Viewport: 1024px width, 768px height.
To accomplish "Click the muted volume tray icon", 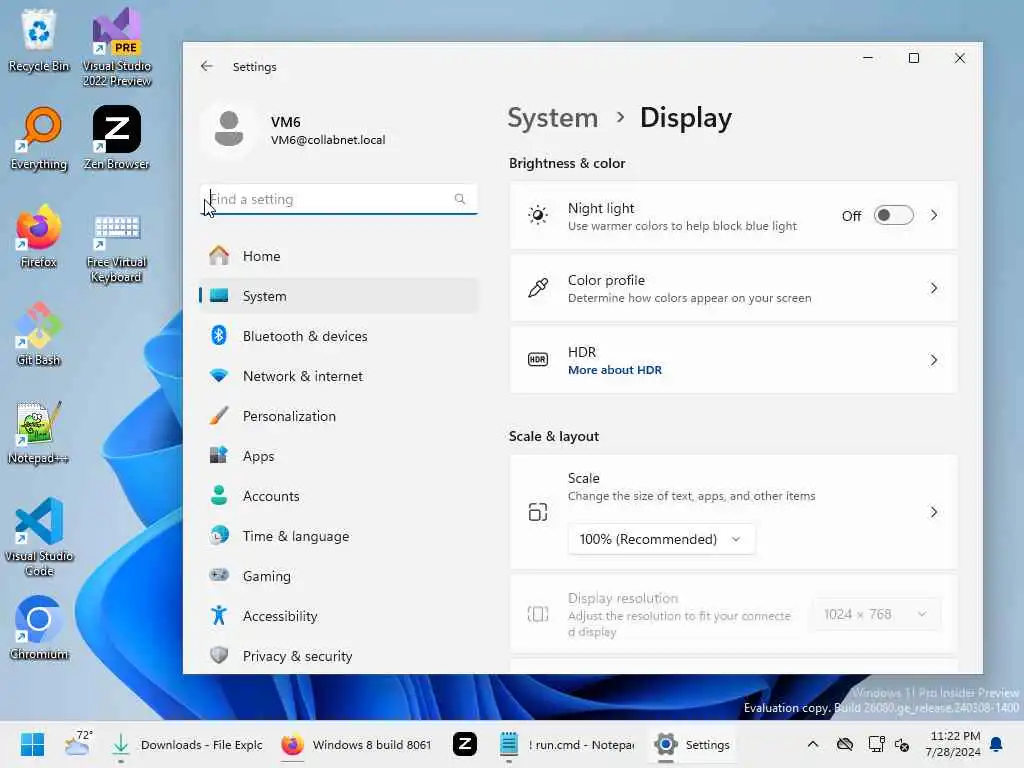I will click(x=903, y=744).
